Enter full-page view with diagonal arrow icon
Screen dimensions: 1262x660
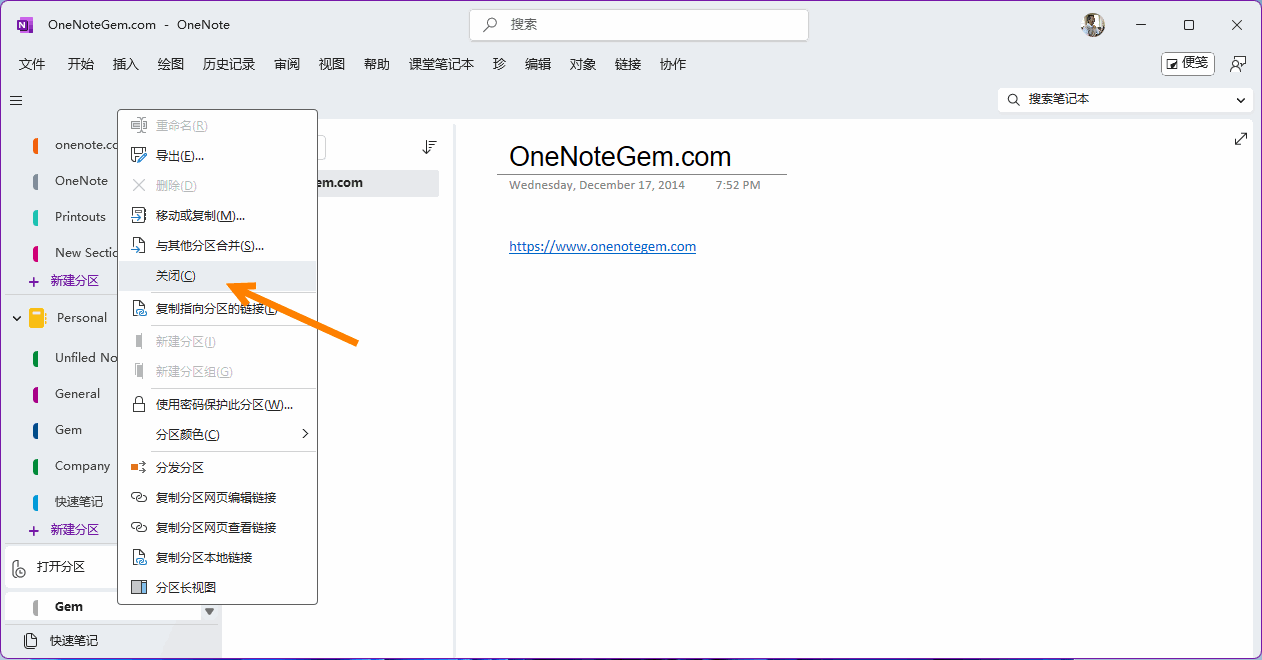[x=1240, y=138]
